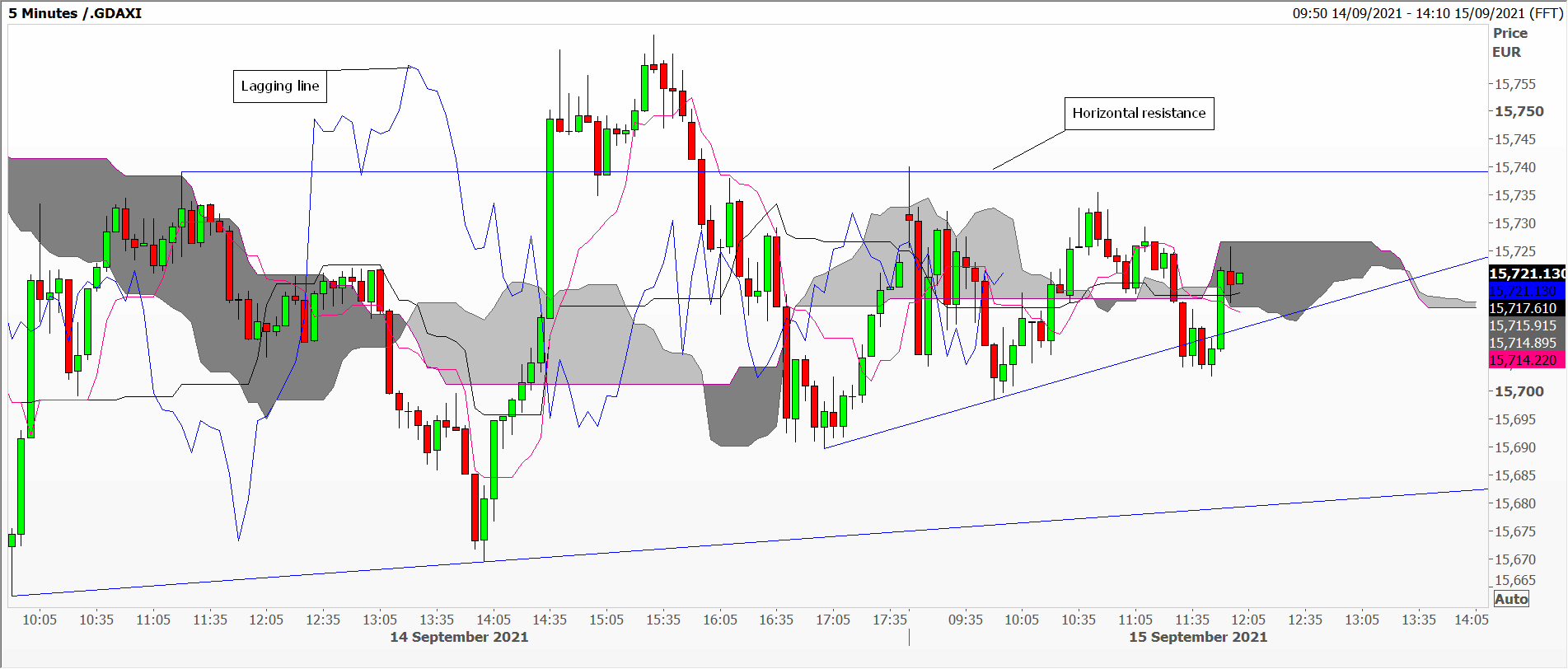Click the 12:35 time label under 14 September

pos(323,620)
